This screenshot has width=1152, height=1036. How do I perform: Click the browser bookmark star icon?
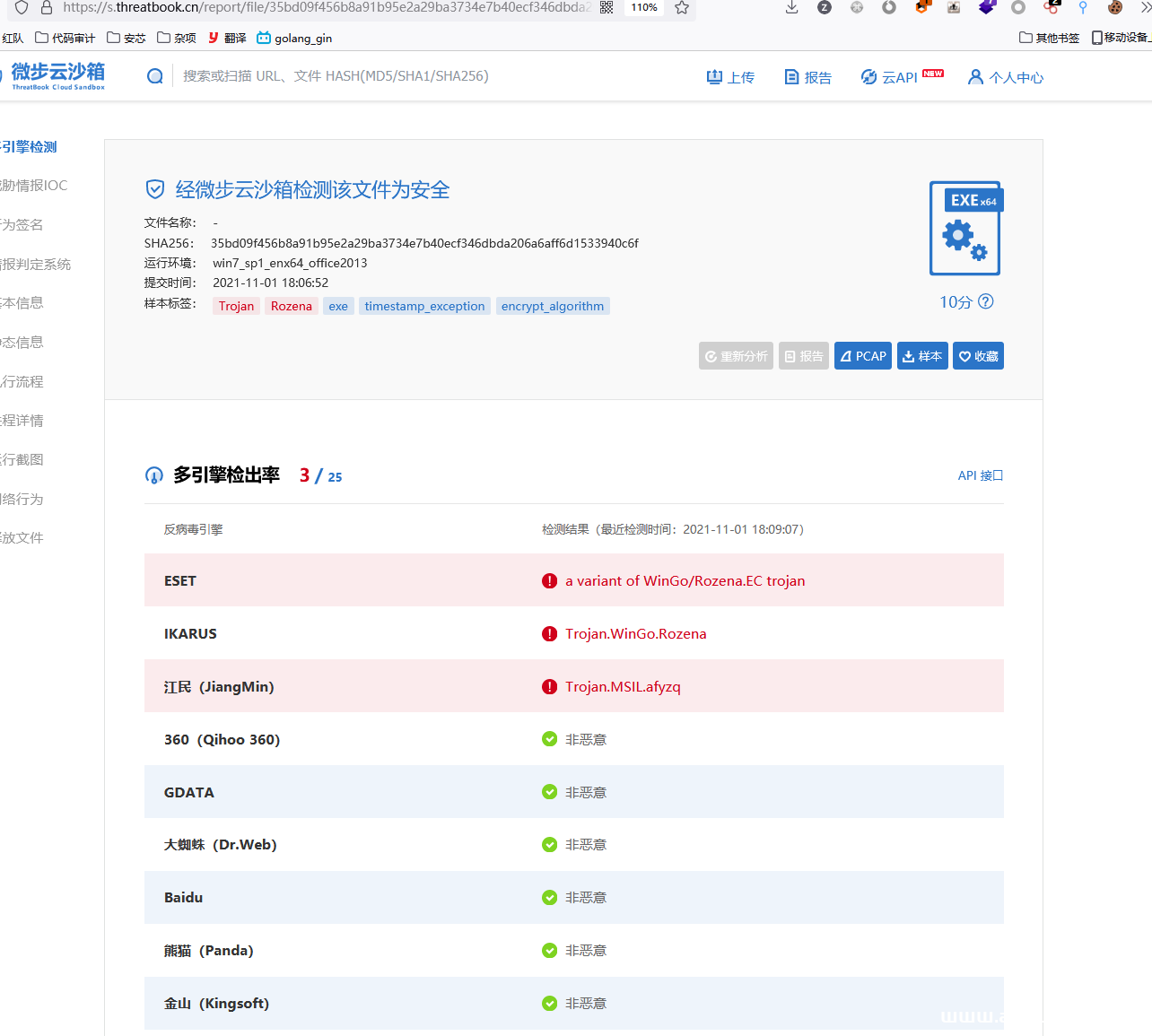682,8
